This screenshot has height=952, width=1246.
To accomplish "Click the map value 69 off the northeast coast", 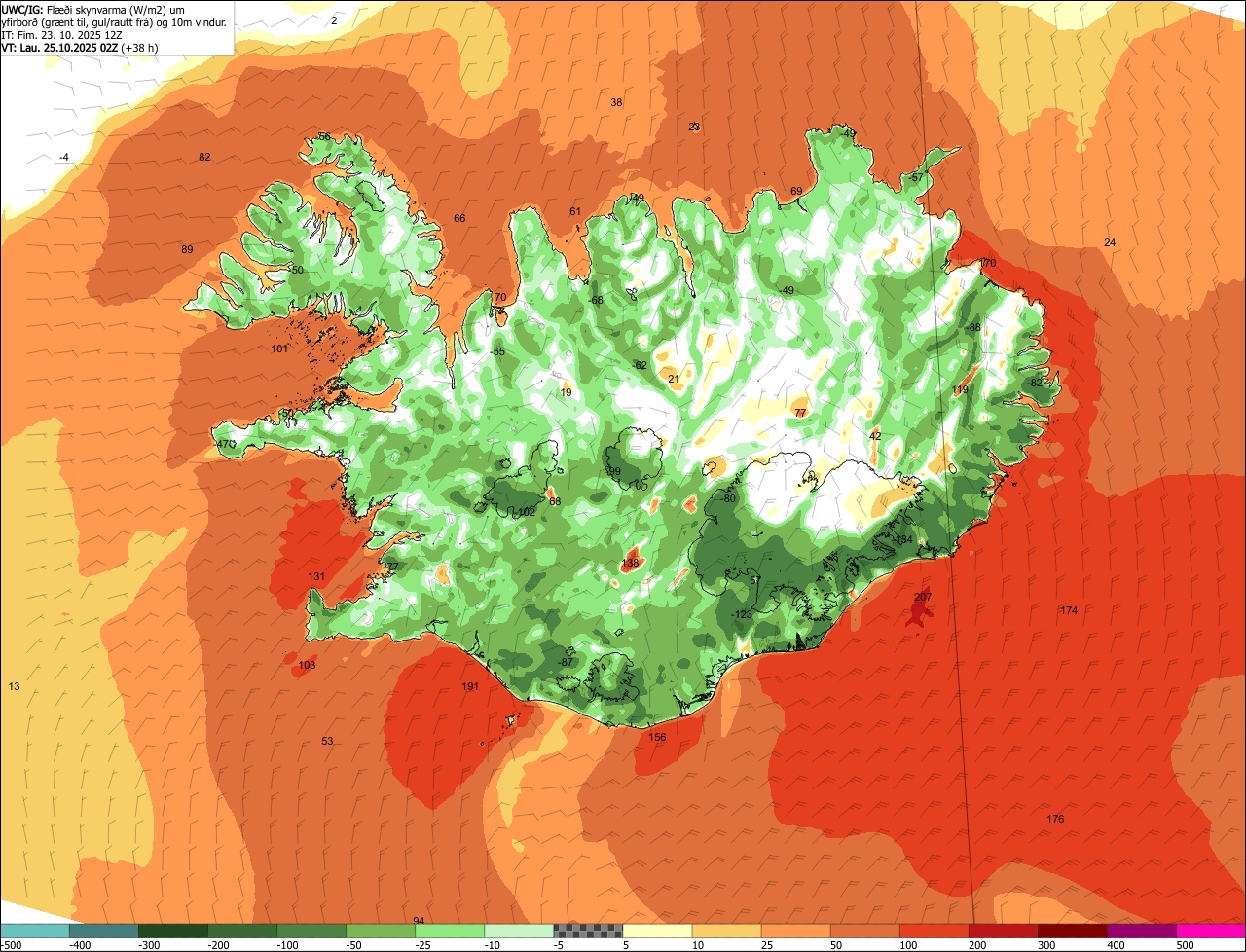I will pyautogui.click(x=796, y=191).
